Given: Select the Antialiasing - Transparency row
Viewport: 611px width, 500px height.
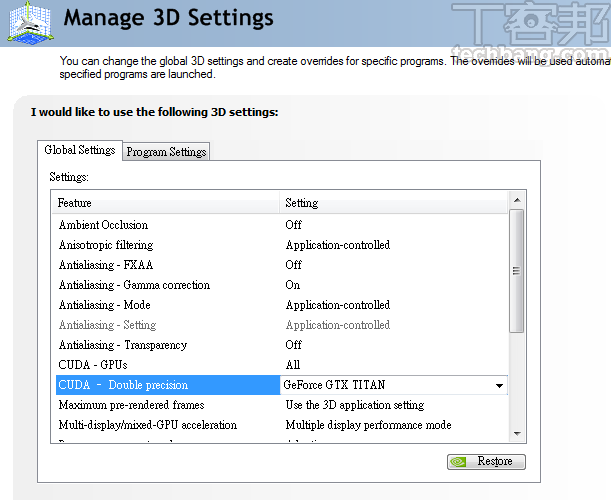Looking at the screenshot, I should coord(280,345).
